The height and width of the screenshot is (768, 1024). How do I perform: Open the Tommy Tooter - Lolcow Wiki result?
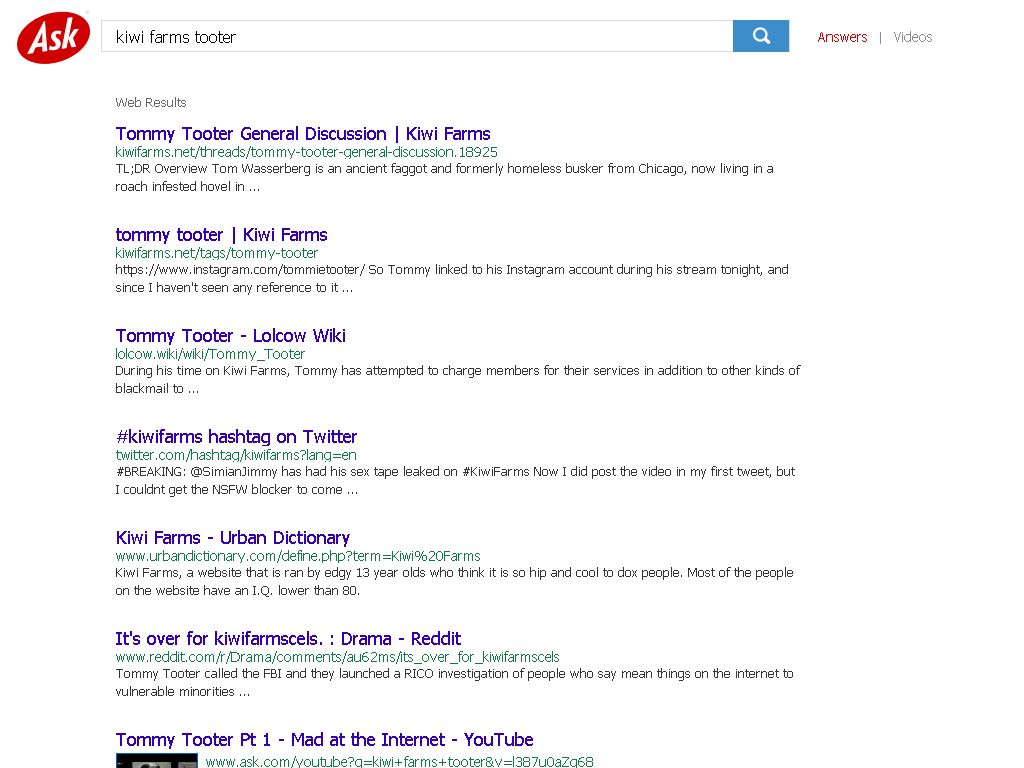[x=231, y=336]
